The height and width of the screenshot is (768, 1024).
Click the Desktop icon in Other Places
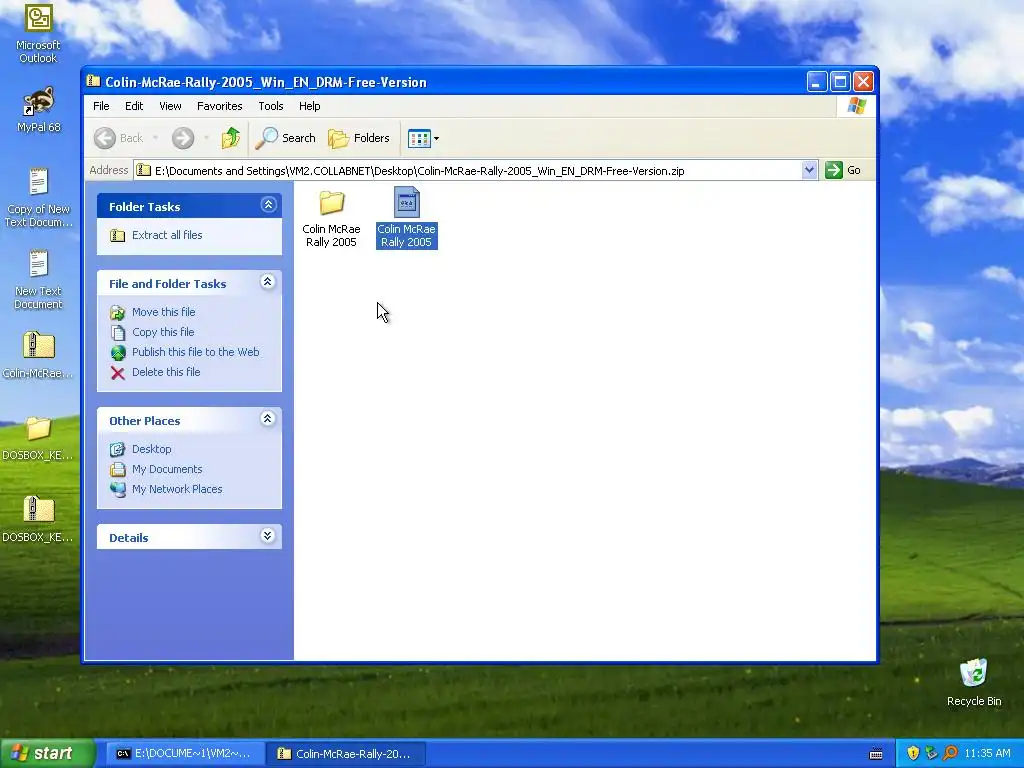(x=118, y=449)
